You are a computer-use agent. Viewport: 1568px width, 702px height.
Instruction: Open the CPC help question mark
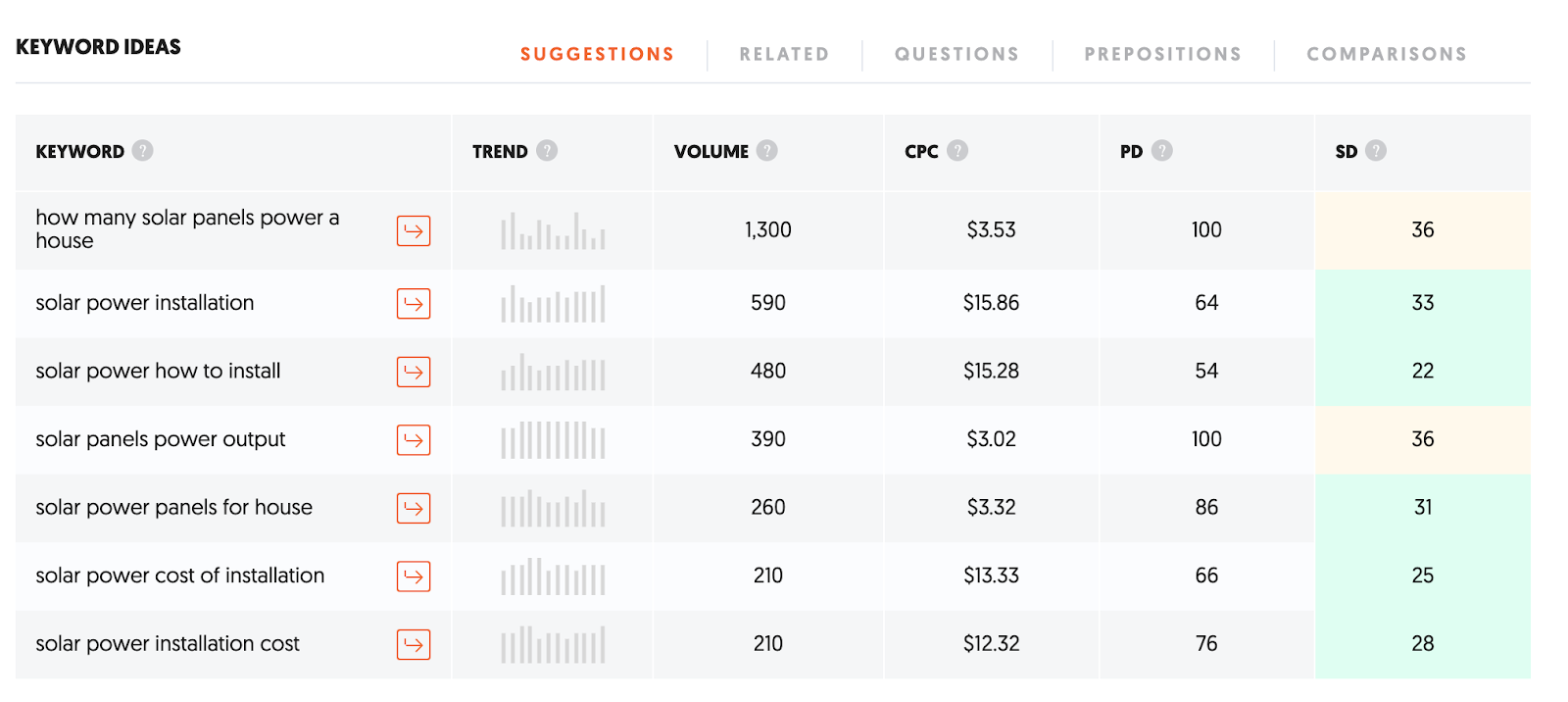pos(957,151)
